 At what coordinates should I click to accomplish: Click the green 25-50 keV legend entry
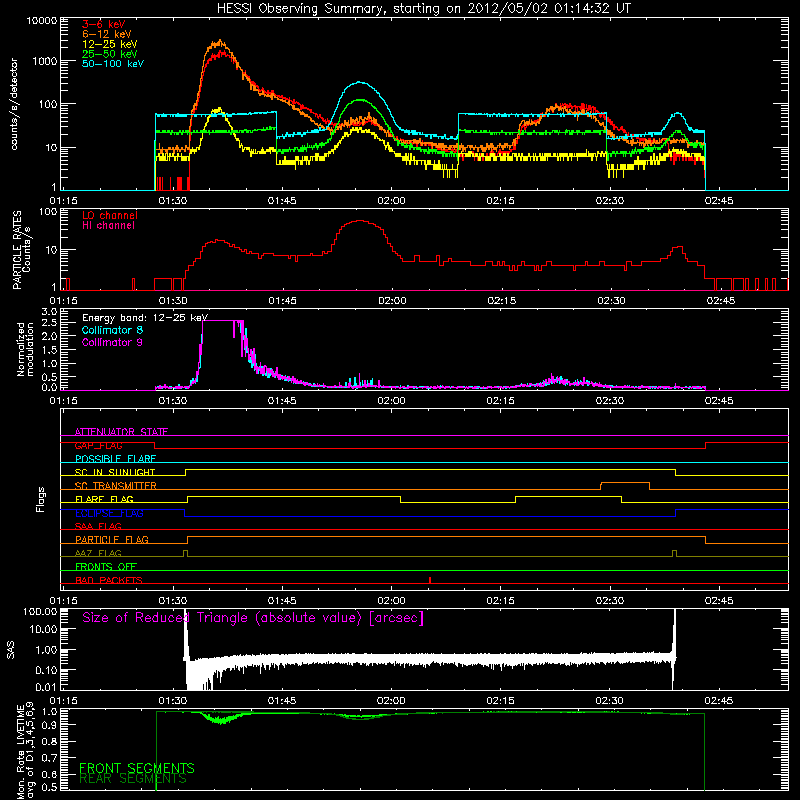pyautogui.click(x=110, y=54)
